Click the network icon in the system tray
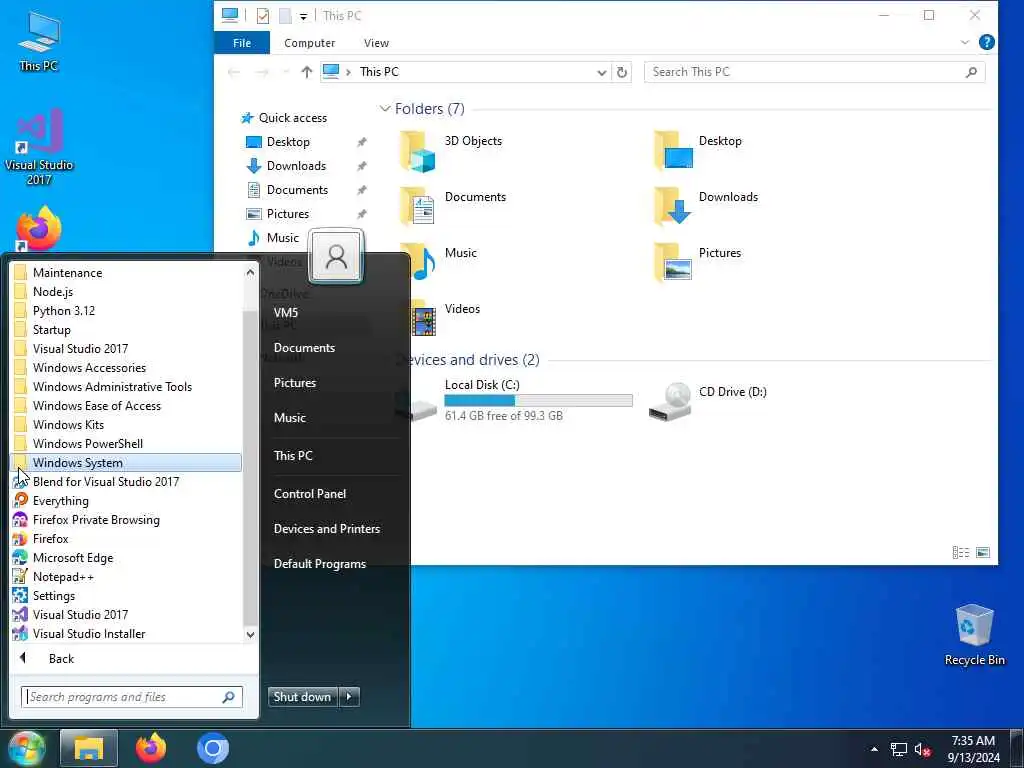 [899, 750]
